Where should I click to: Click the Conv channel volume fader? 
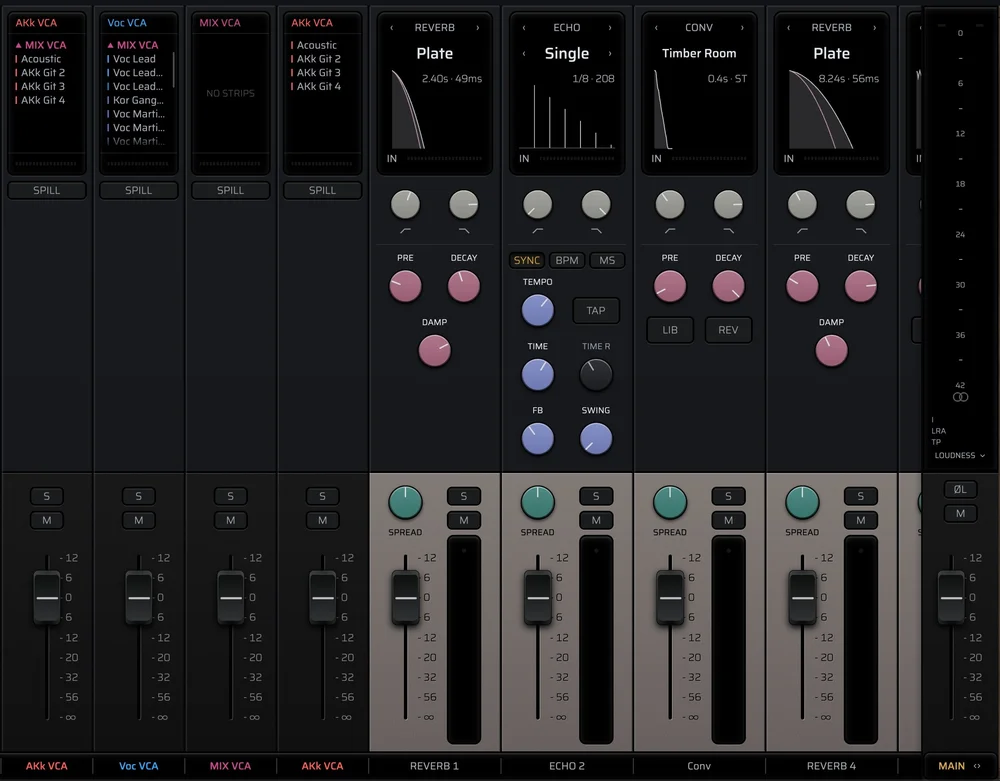coord(670,598)
